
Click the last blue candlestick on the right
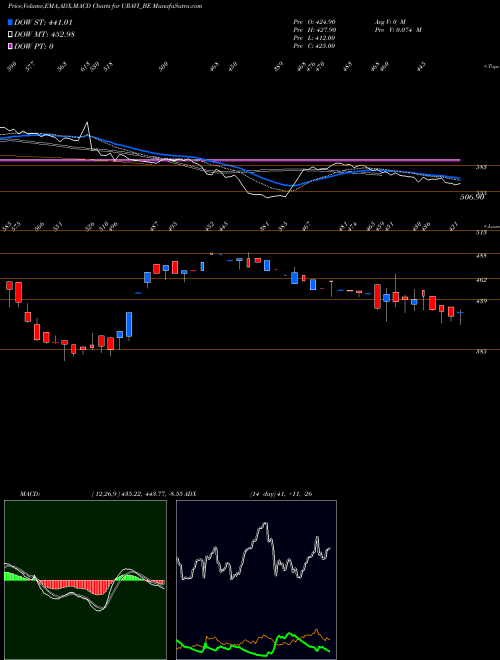(x=460, y=312)
